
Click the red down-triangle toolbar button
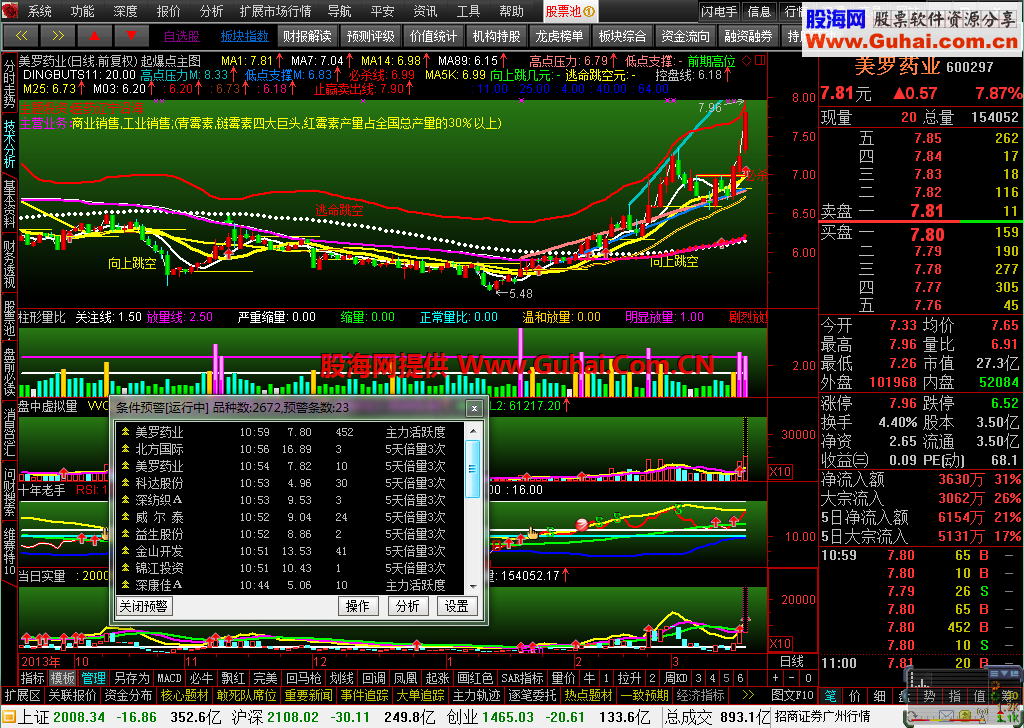coord(131,36)
